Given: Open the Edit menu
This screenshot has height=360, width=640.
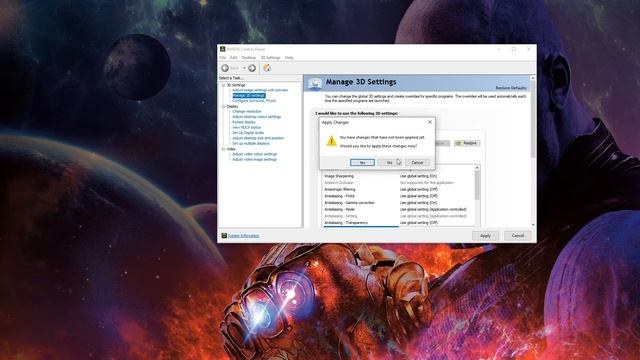Looking at the screenshot, I should click(x=233, y=58).
